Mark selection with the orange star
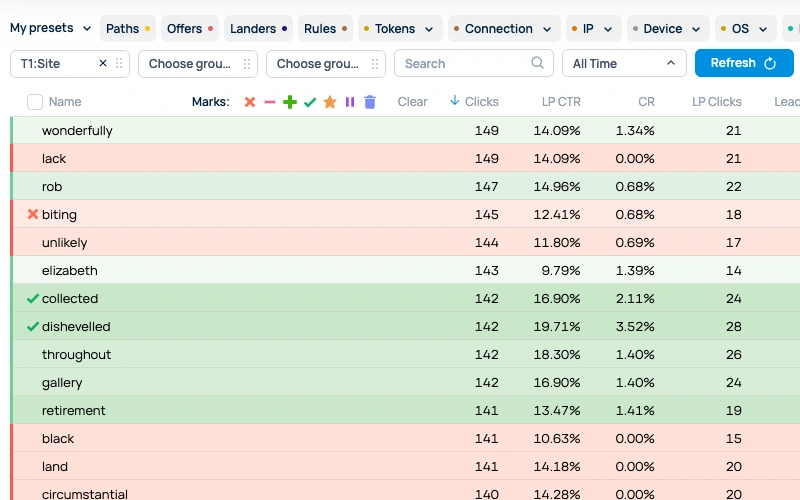Image resolution: width=800 pixels, height=500 pixels. tap(330, 102)
